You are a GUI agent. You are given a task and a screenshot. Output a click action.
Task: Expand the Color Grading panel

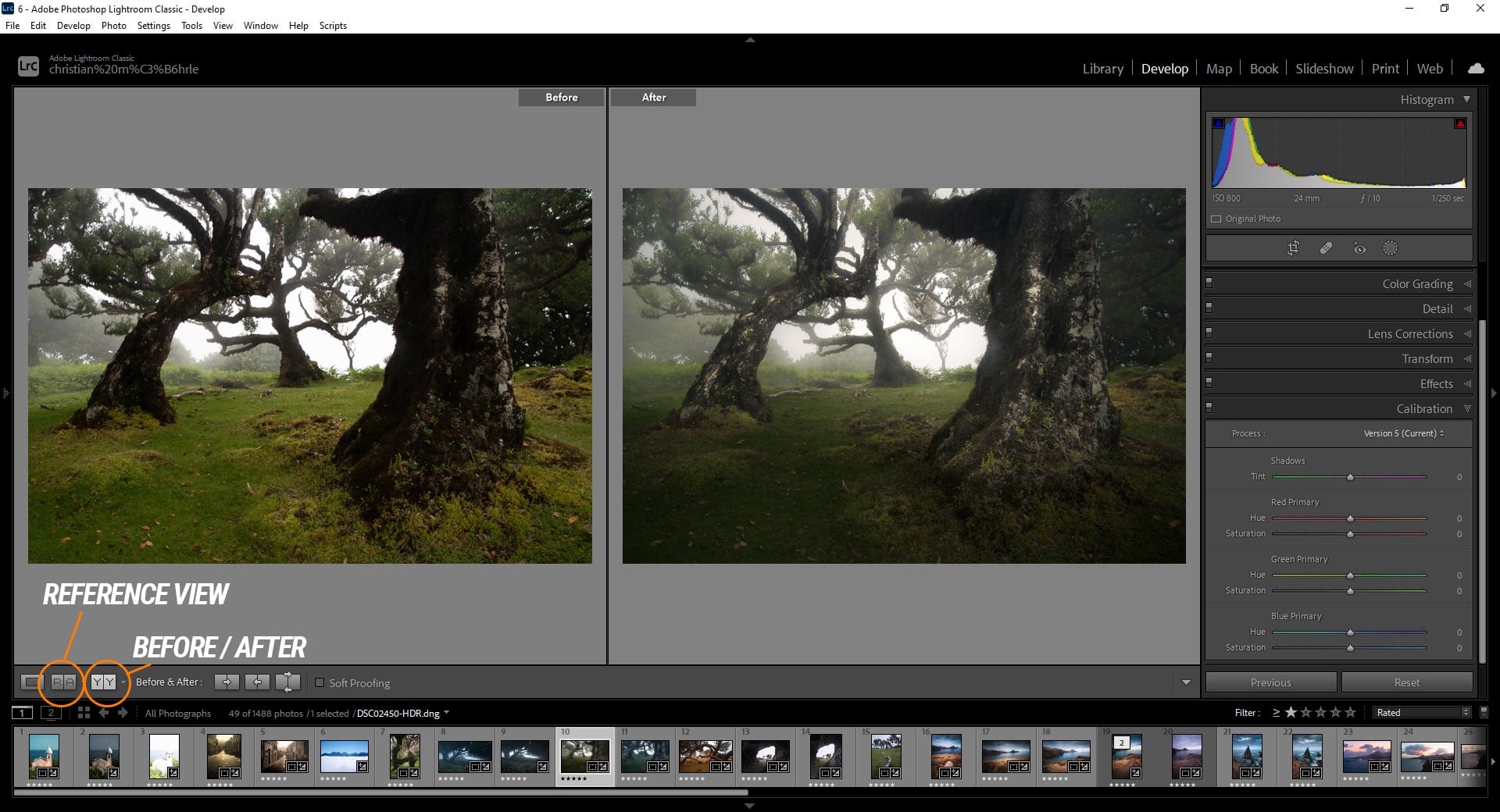point(1417,283)
